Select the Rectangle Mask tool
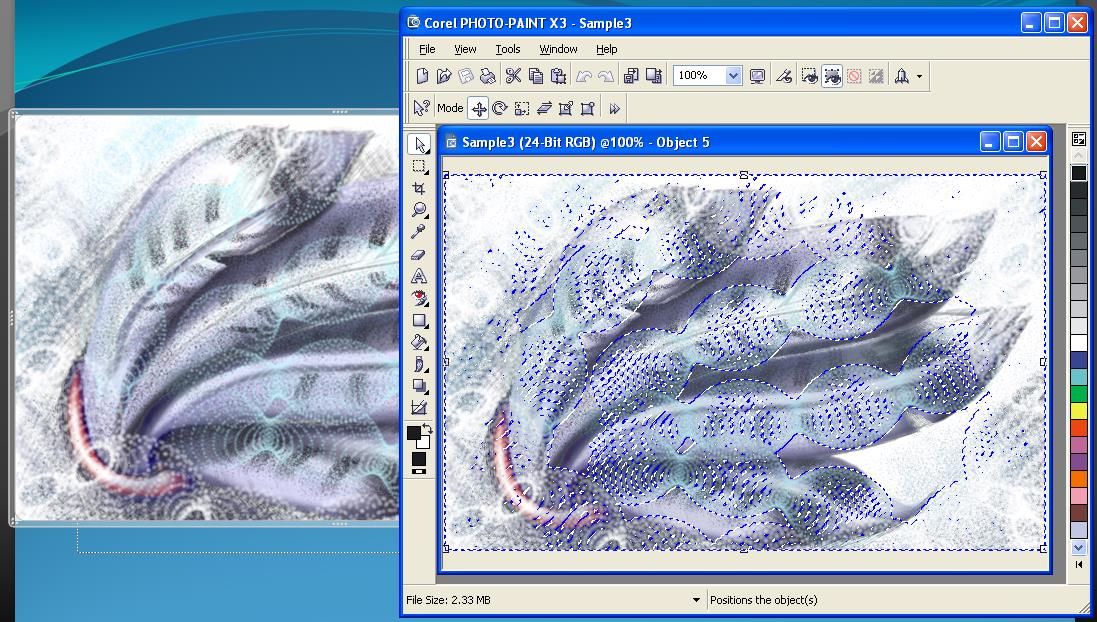Viewport: 1097px width, 622px height. point(419,167)
